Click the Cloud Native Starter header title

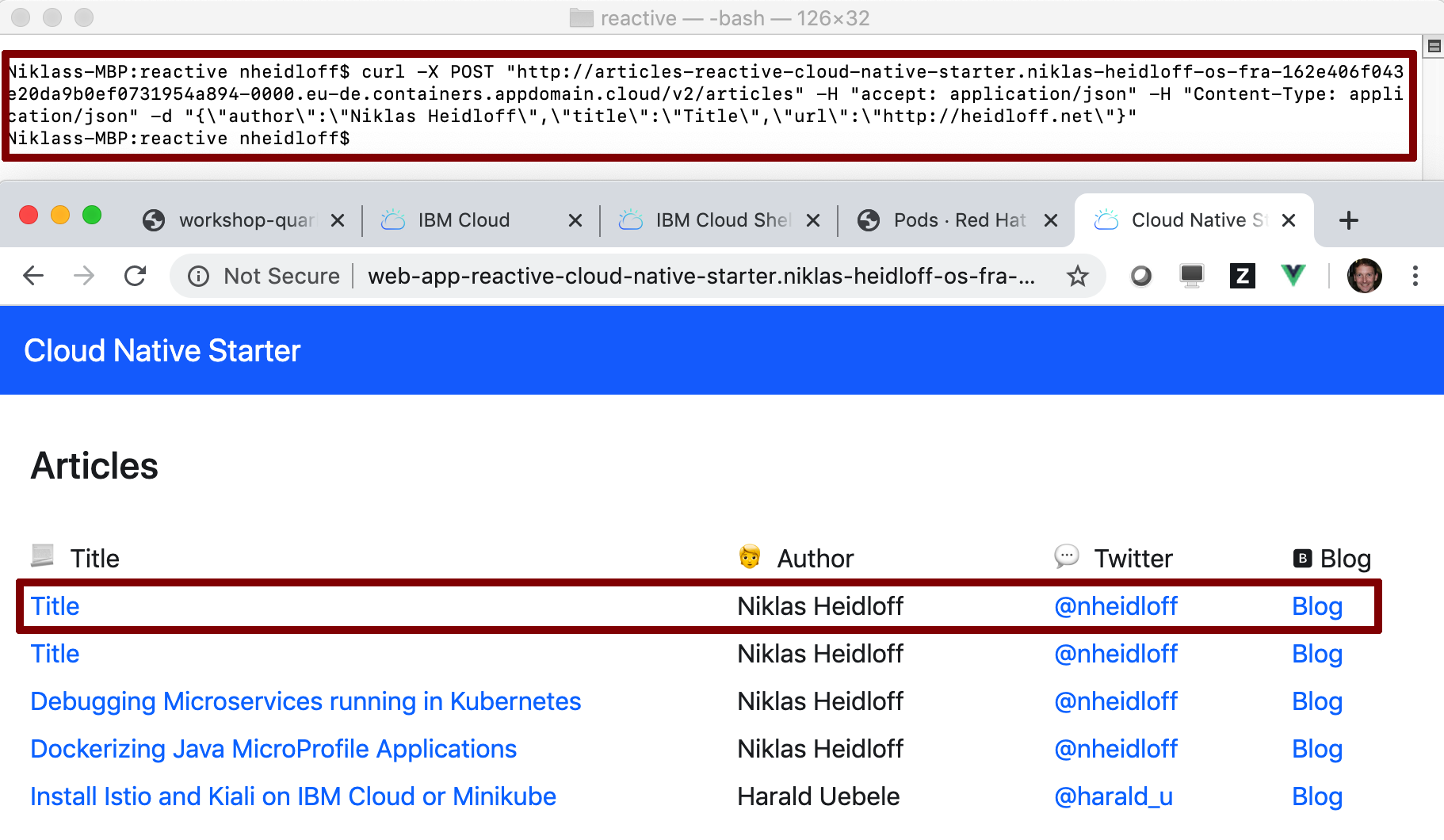coord(162,351)
